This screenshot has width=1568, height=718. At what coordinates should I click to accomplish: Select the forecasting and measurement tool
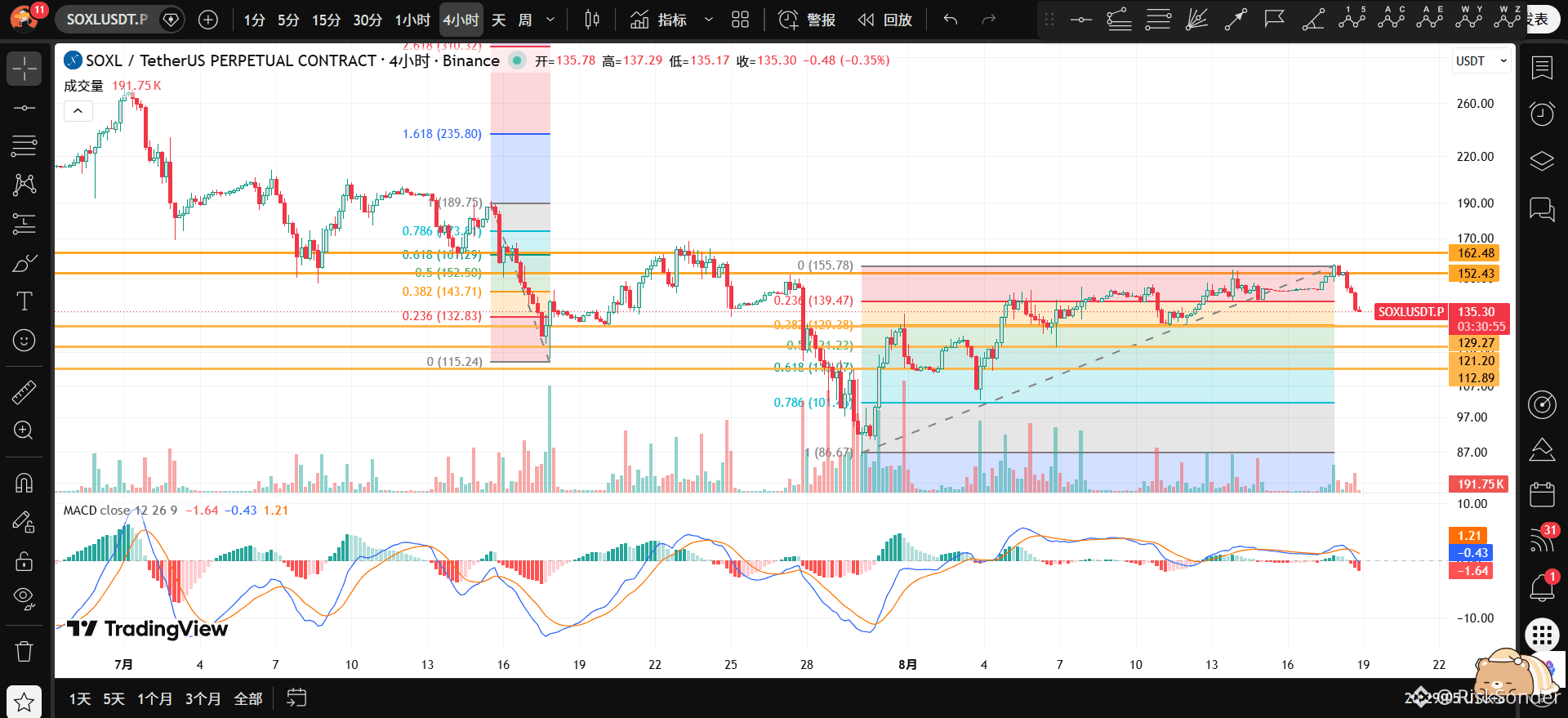click(x=24, y=224)
